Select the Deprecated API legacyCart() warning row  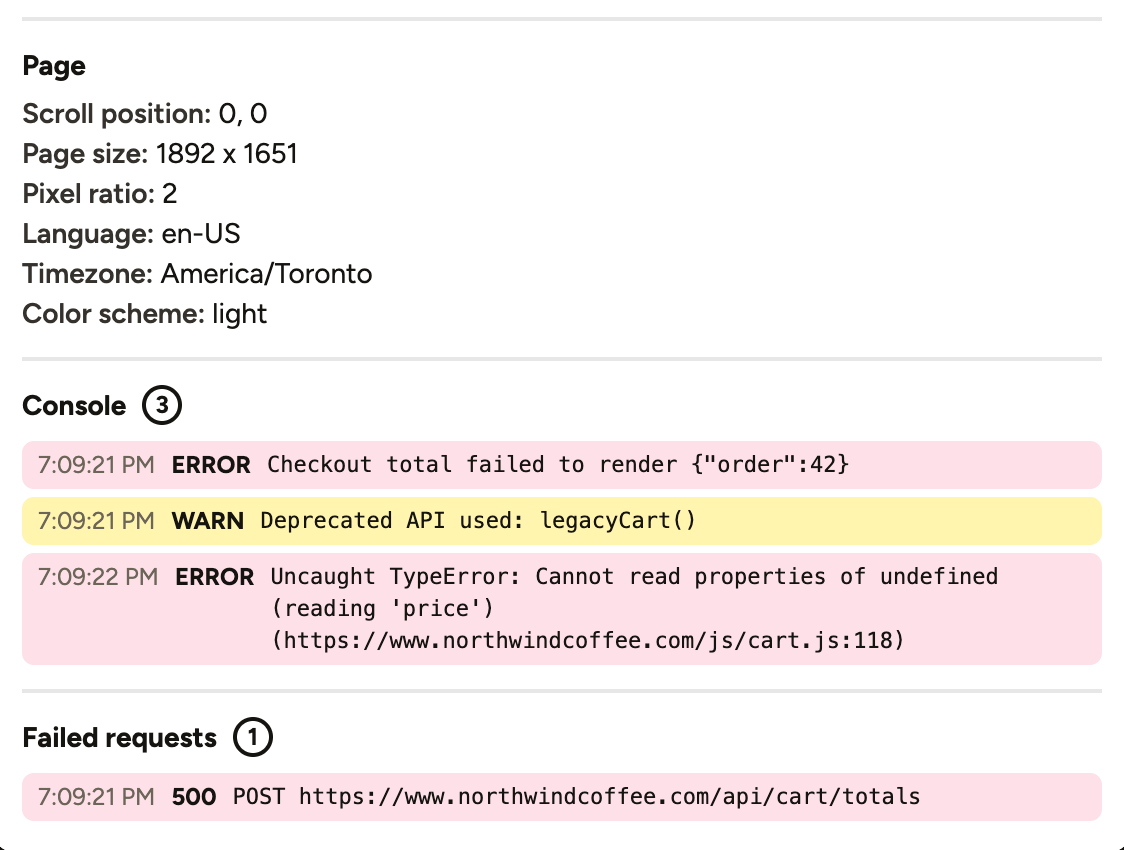(x=562, y=521)
